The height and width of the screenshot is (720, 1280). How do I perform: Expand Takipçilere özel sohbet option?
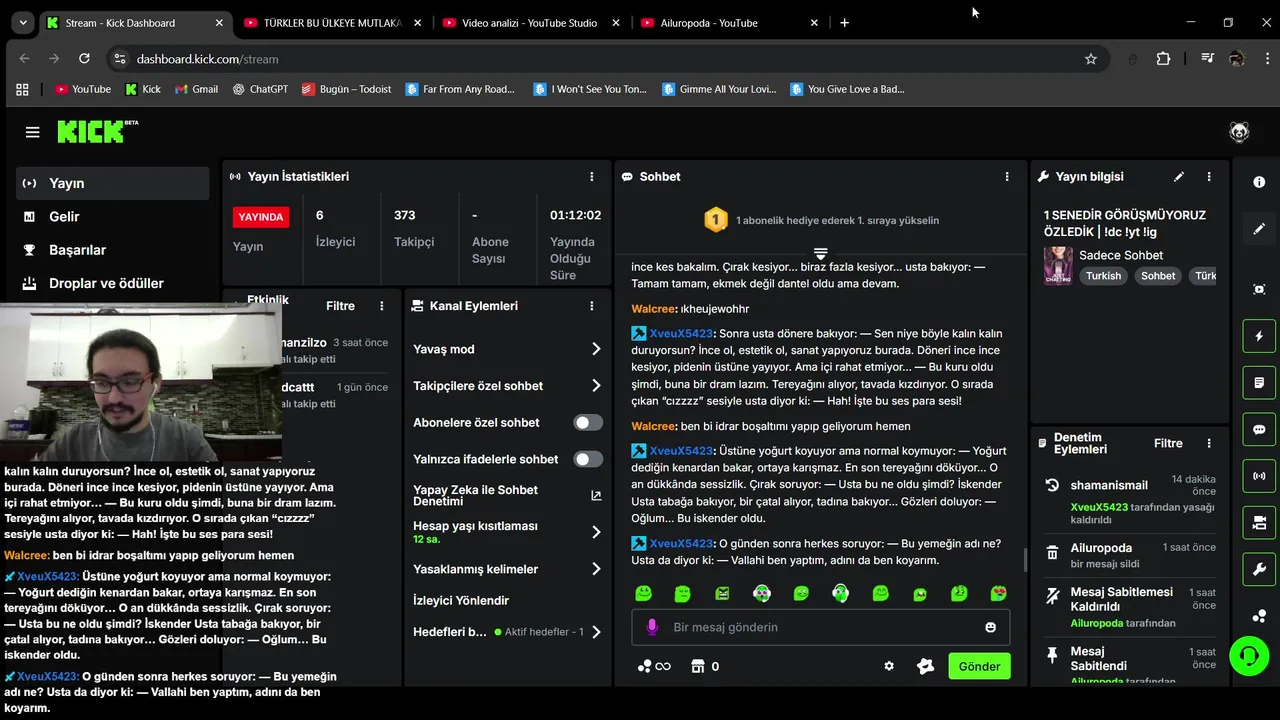[596, 386]
